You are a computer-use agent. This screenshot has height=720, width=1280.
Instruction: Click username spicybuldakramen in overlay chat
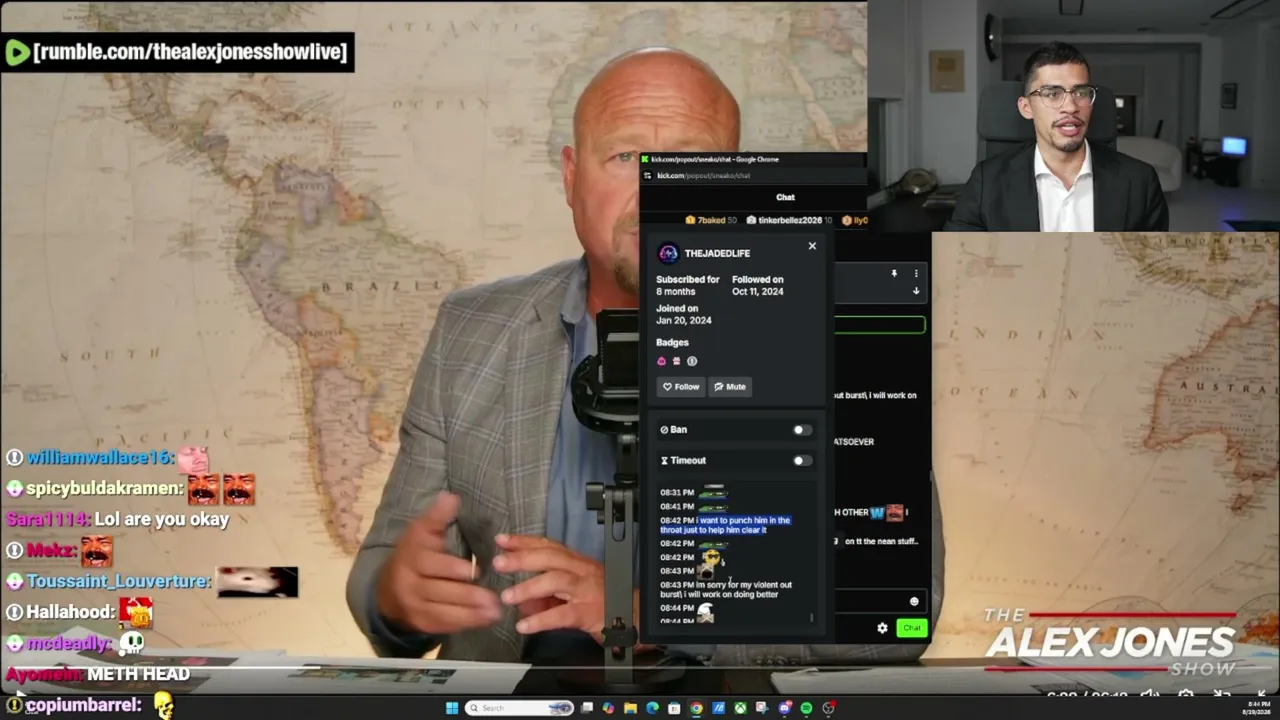click(x=105, y=489)
